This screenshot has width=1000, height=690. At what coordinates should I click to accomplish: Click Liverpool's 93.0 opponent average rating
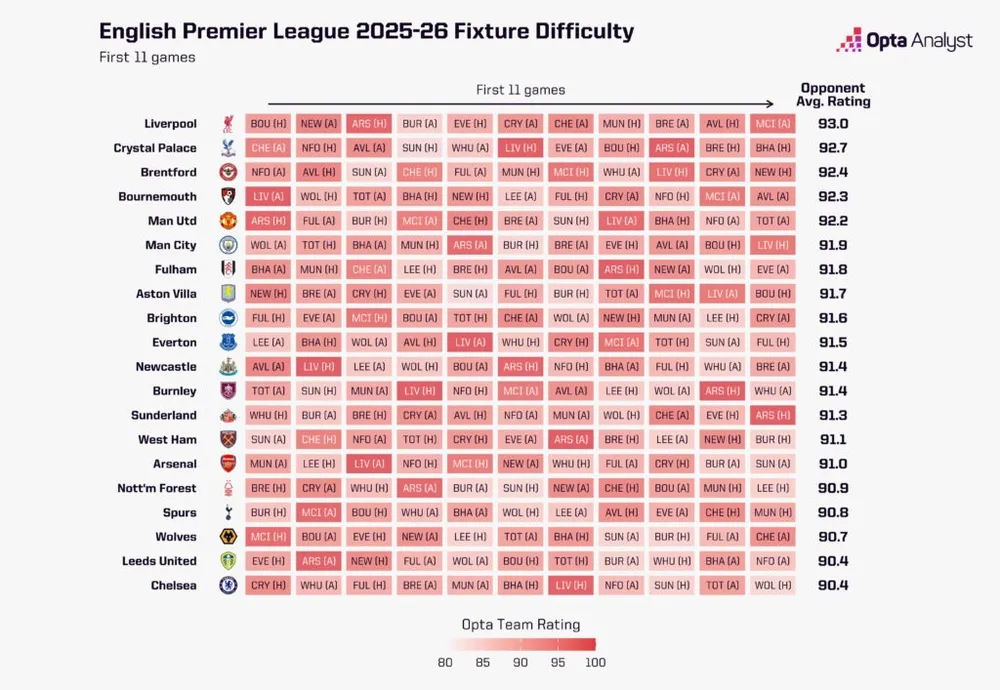pos(833,124)
